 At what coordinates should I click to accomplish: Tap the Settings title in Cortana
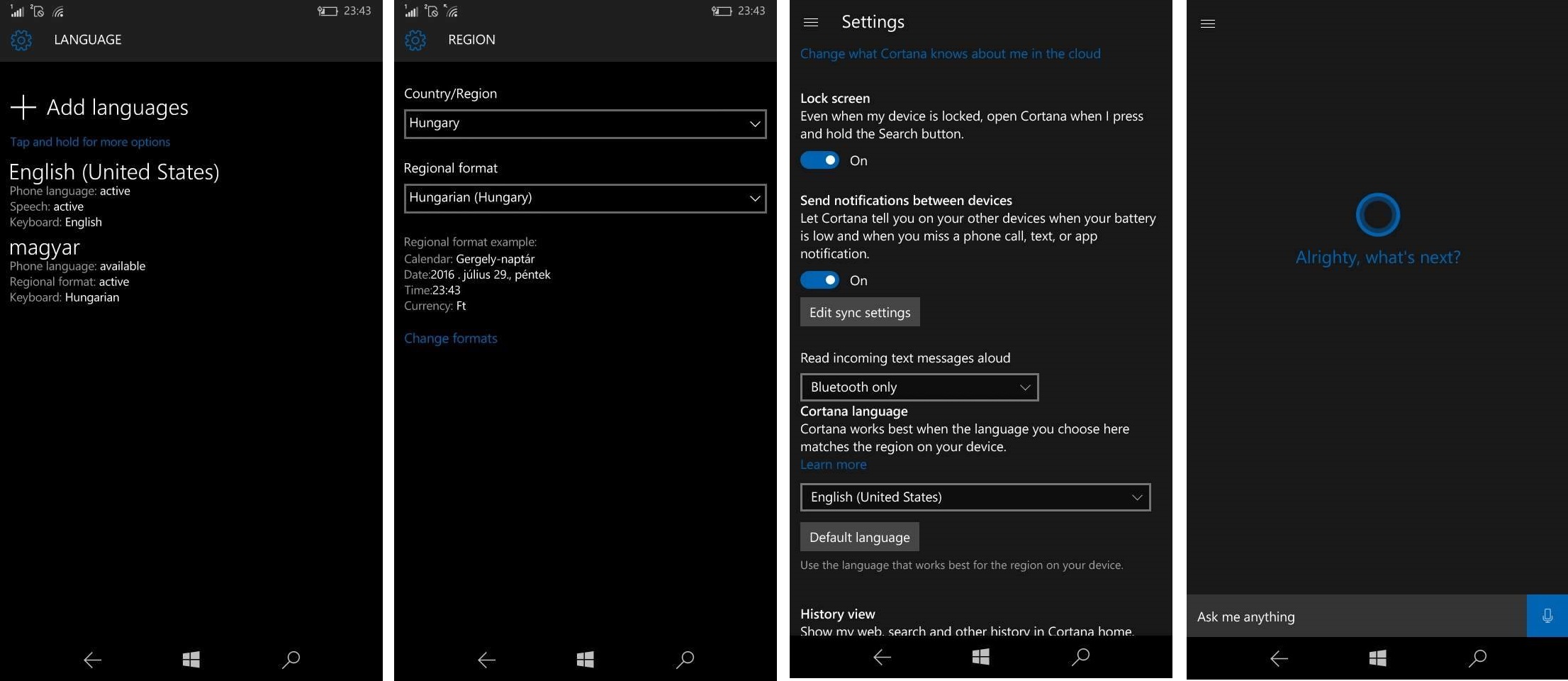(873, 22)
